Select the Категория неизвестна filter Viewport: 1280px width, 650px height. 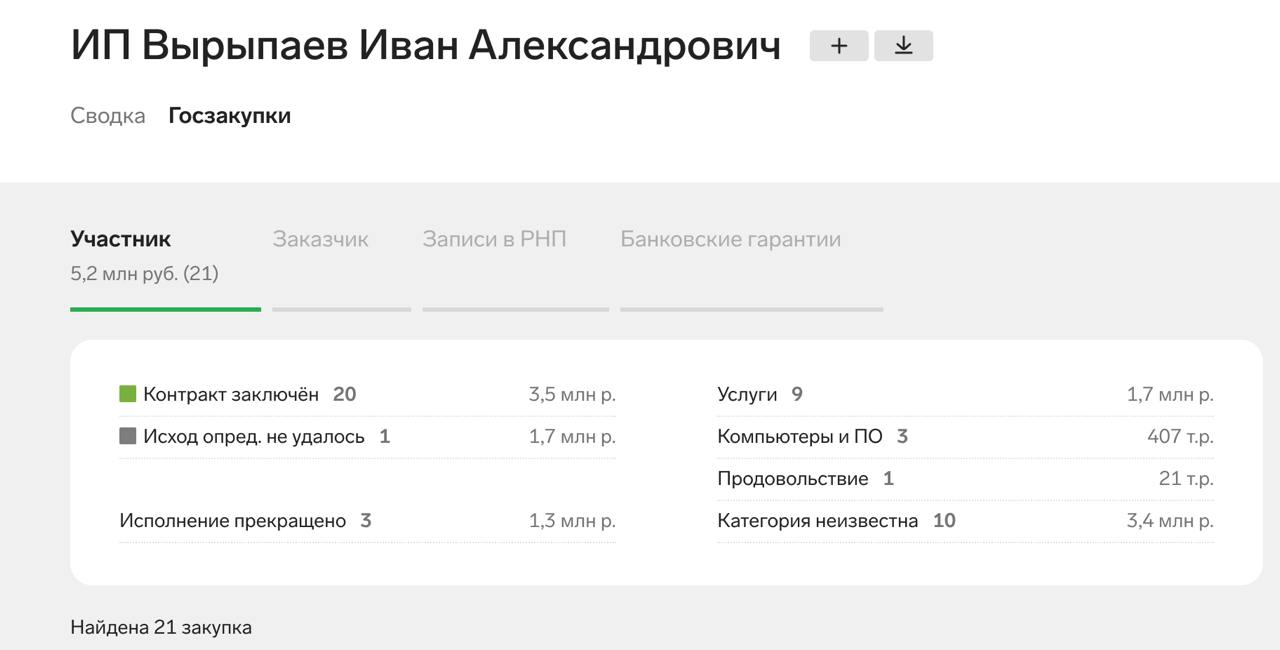[817, 521]
